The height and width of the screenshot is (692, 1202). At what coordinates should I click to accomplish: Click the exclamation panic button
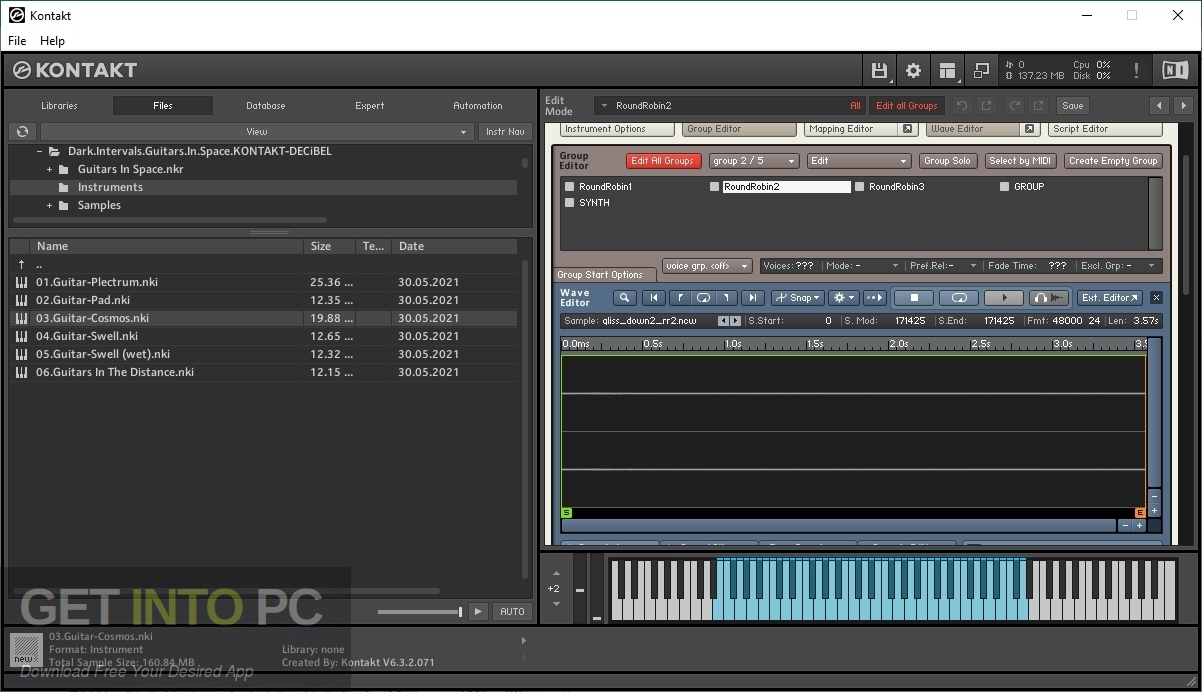click(1136, 70)
